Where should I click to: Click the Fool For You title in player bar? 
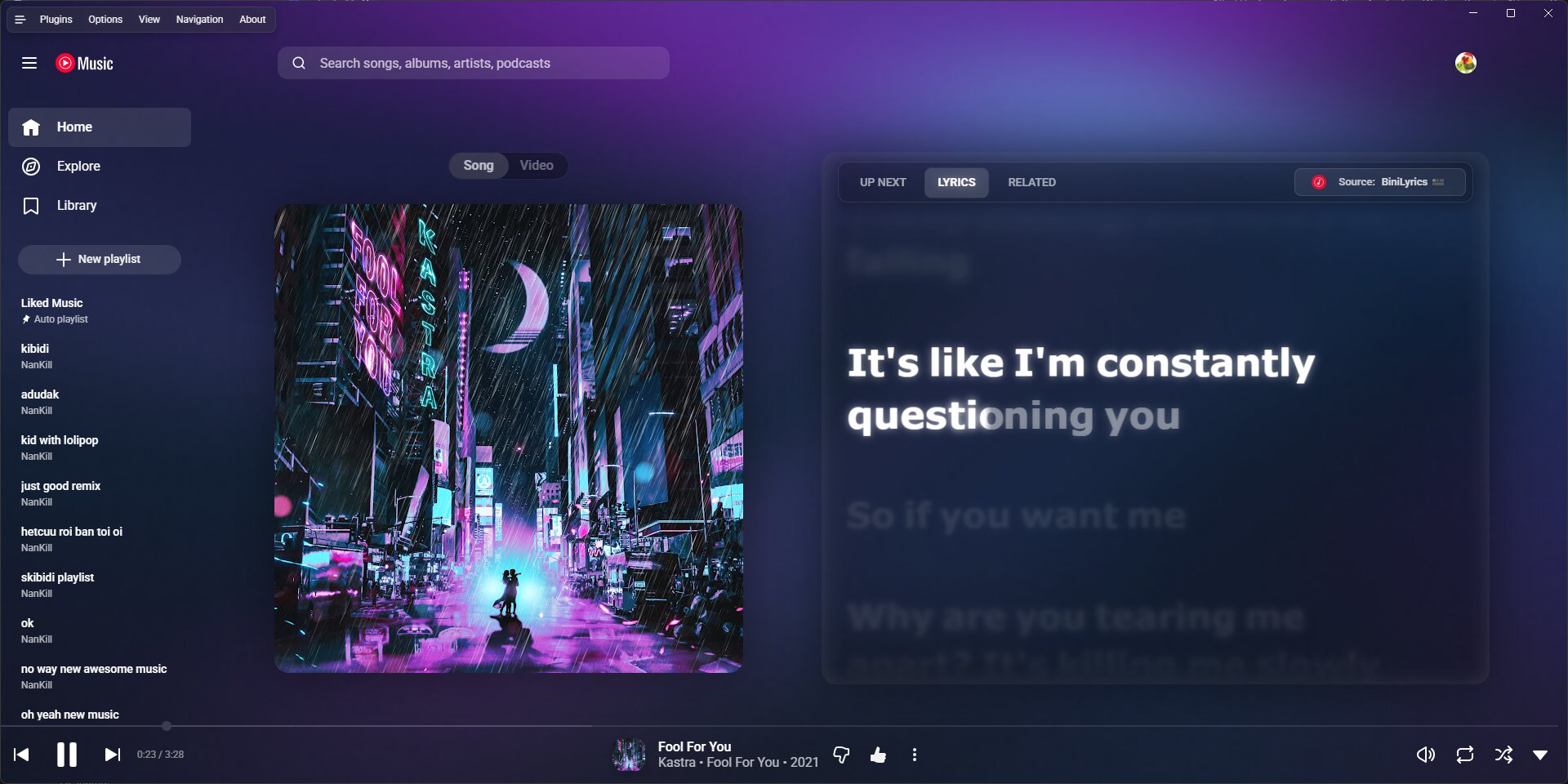coord(694,746)
